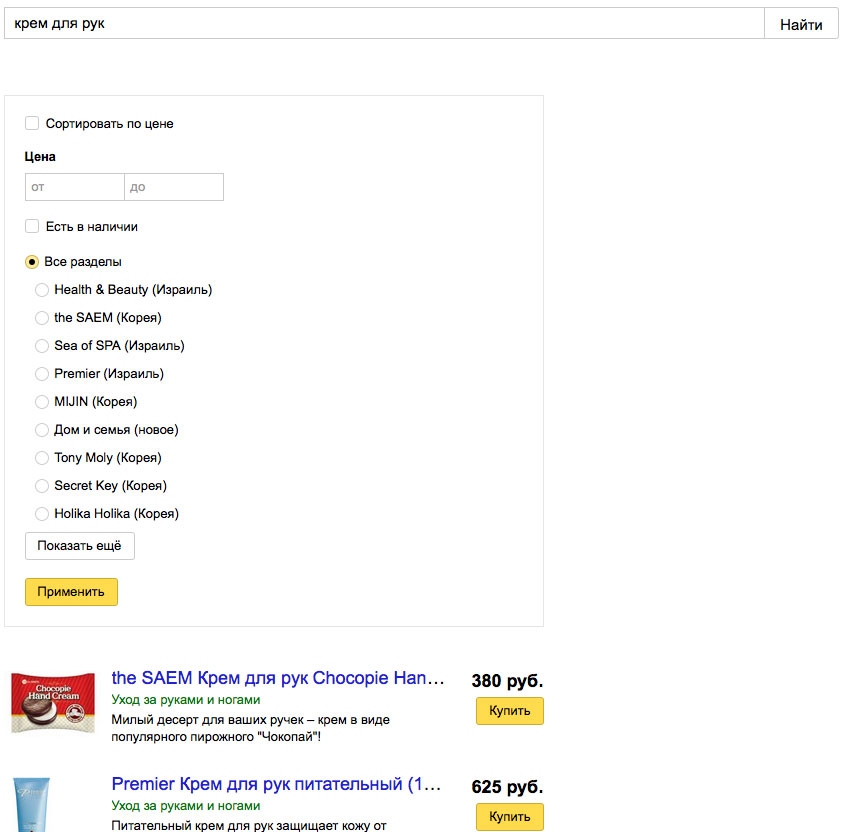The height and width of the screenshot is (832, 849).
Task: Choose Health & Beauty (Израиль) section
Action: pyautogui.click(x=42, y=290)
